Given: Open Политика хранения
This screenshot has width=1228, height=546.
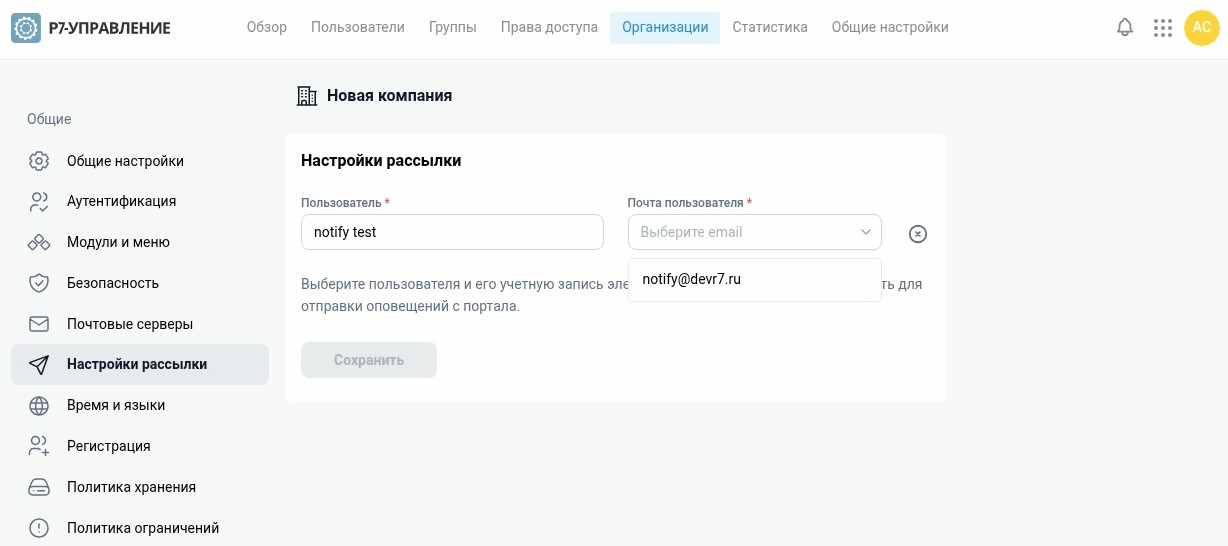Looking at the screenshot, I should pyautogui.click(x=140, y=487).
